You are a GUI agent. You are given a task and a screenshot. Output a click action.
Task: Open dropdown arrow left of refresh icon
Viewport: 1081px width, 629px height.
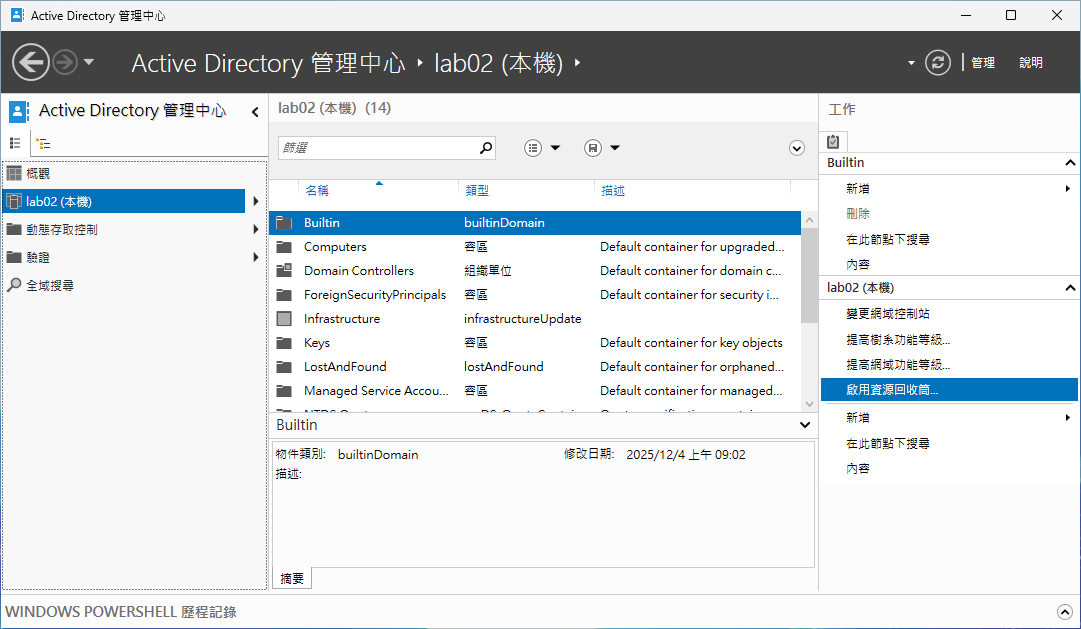pos(911,63)
